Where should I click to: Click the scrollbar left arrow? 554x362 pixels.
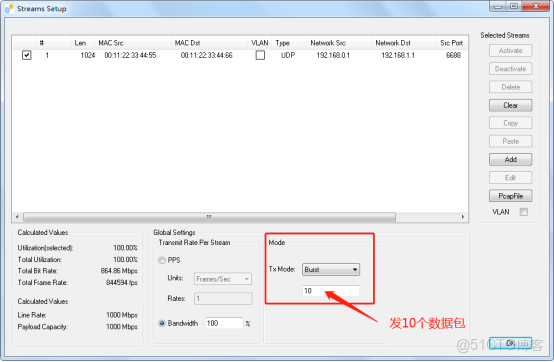tap(17, 216)
